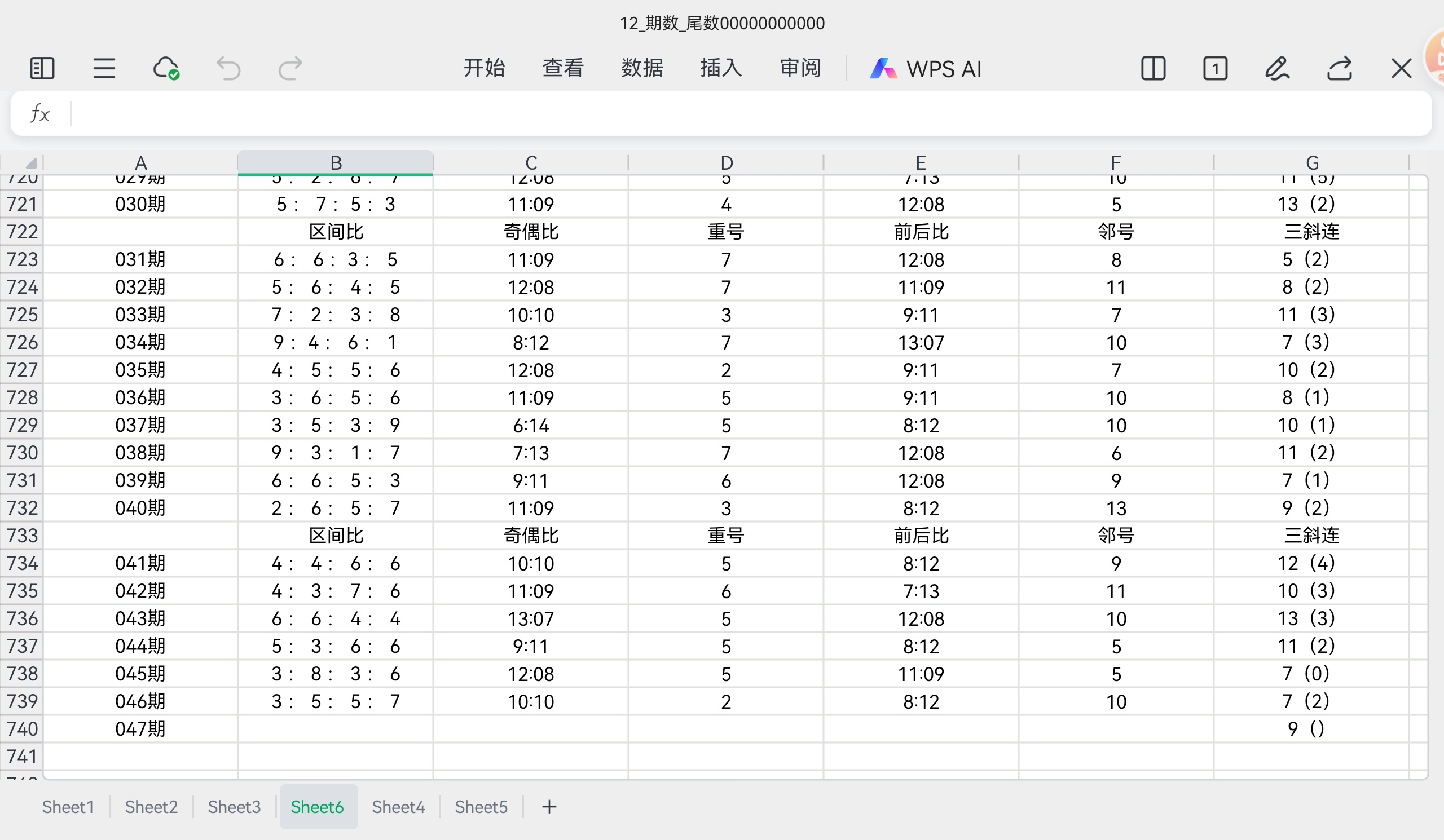Add a new sheet with the plus button
Screen dimensions: 1444x840
point(548,806)
